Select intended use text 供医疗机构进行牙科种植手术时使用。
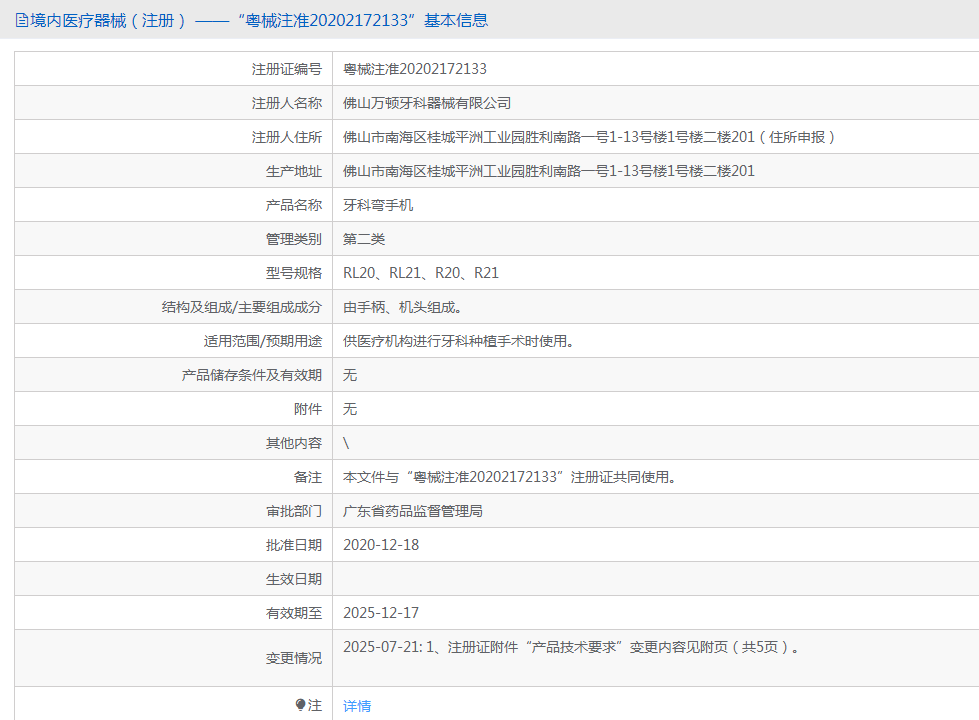This screenshot has width=979, height=720. (459, 341)
